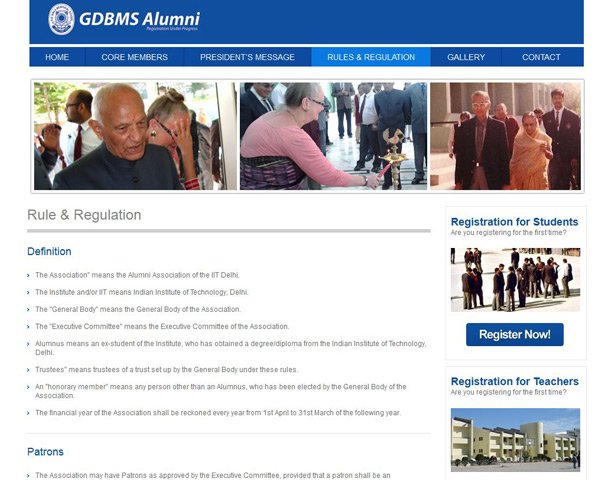Image resolution: width=600 pixels, height=480 pixels.
Task: Click students group photo under Registration for Students
Action: tap(515, 280)
